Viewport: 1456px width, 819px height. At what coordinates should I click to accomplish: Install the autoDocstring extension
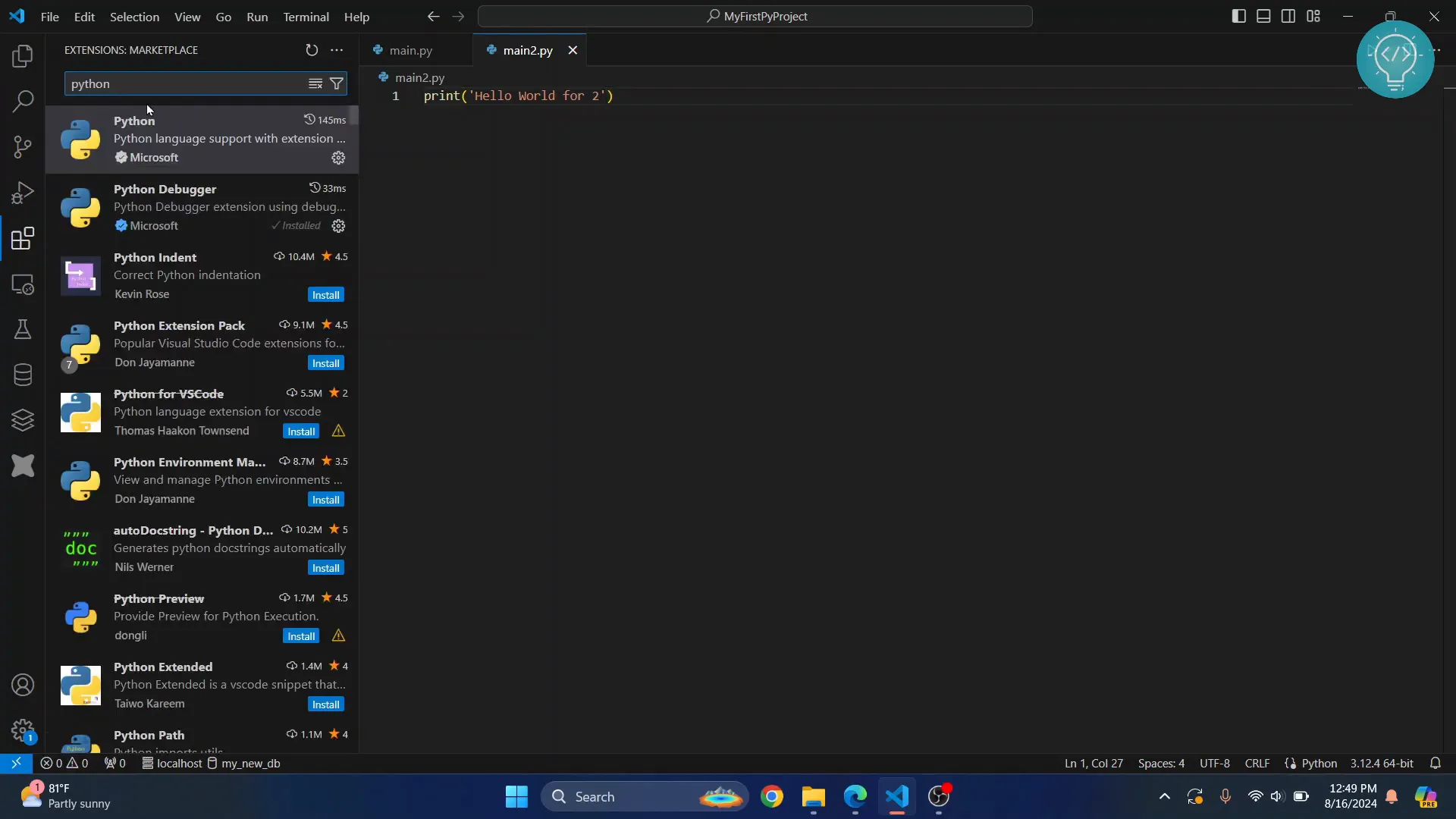326,568
